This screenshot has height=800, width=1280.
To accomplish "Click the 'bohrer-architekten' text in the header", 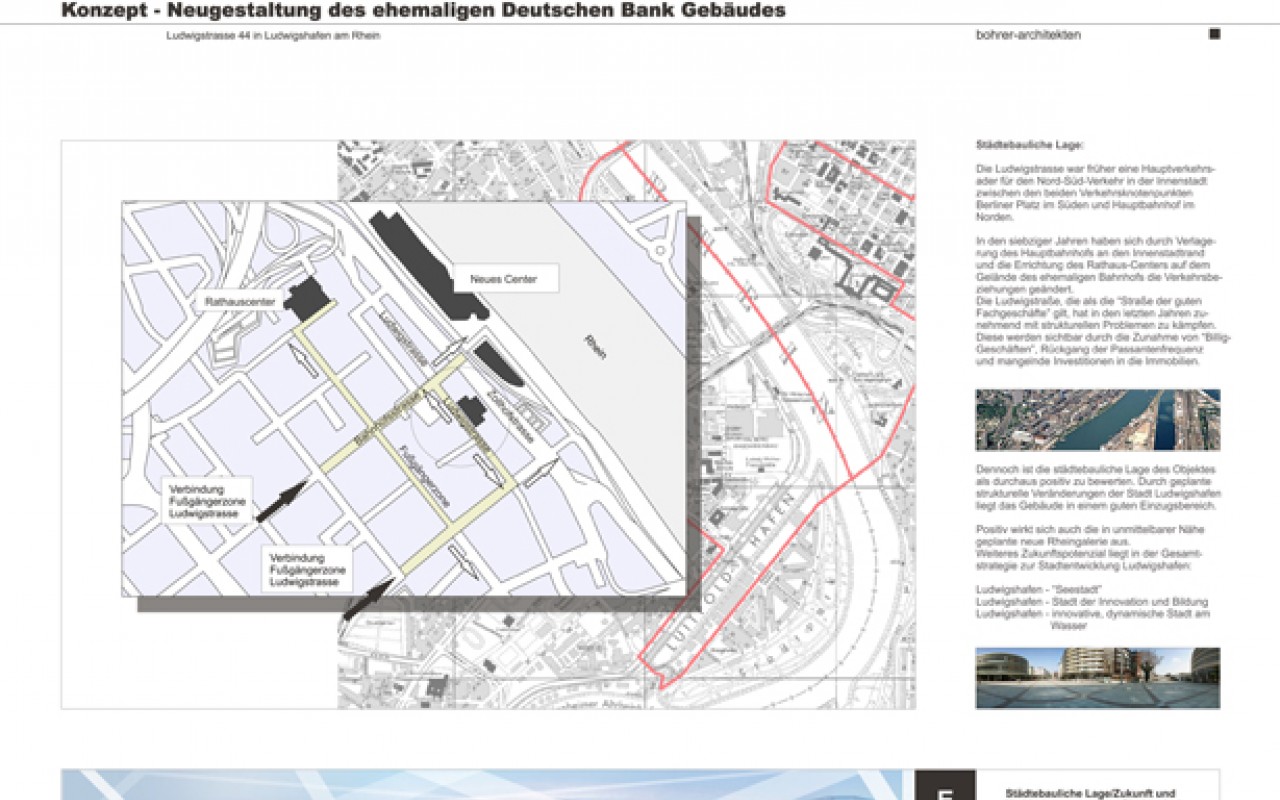I will pos(1028,35).
